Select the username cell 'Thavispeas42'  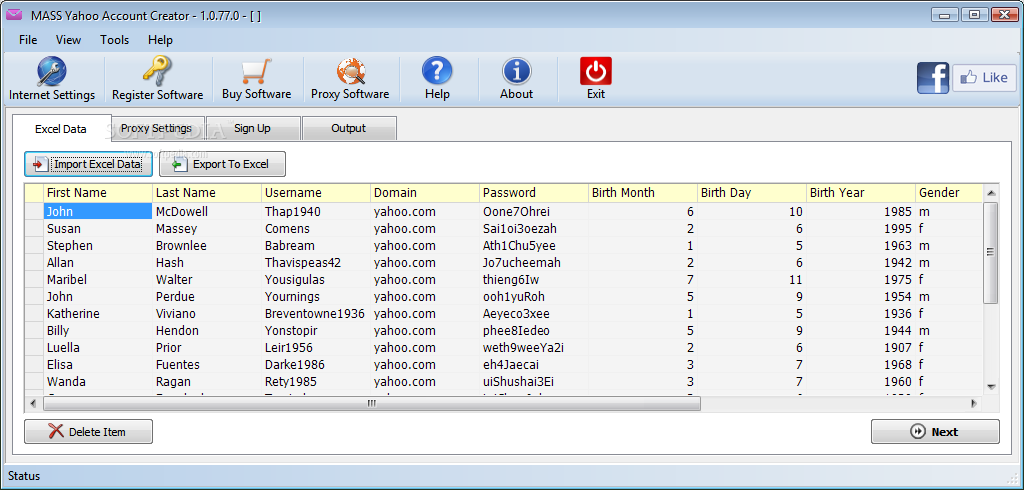click(316, 263)
